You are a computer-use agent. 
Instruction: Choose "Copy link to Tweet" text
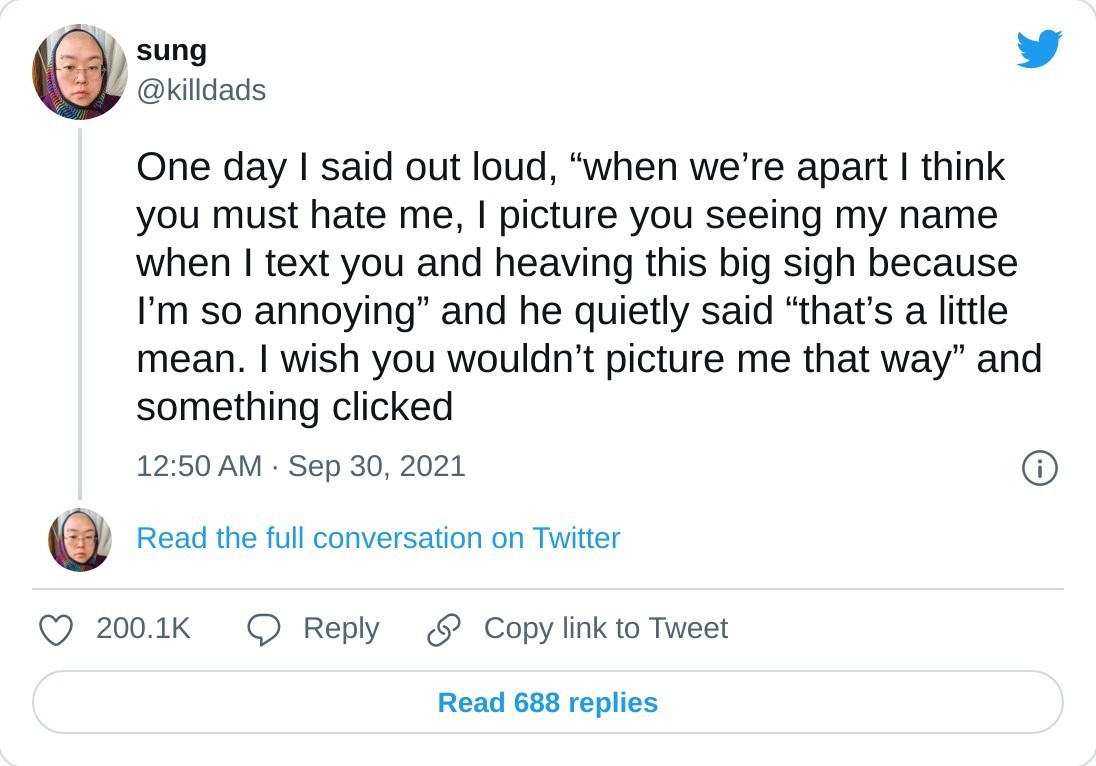(605, 629)
